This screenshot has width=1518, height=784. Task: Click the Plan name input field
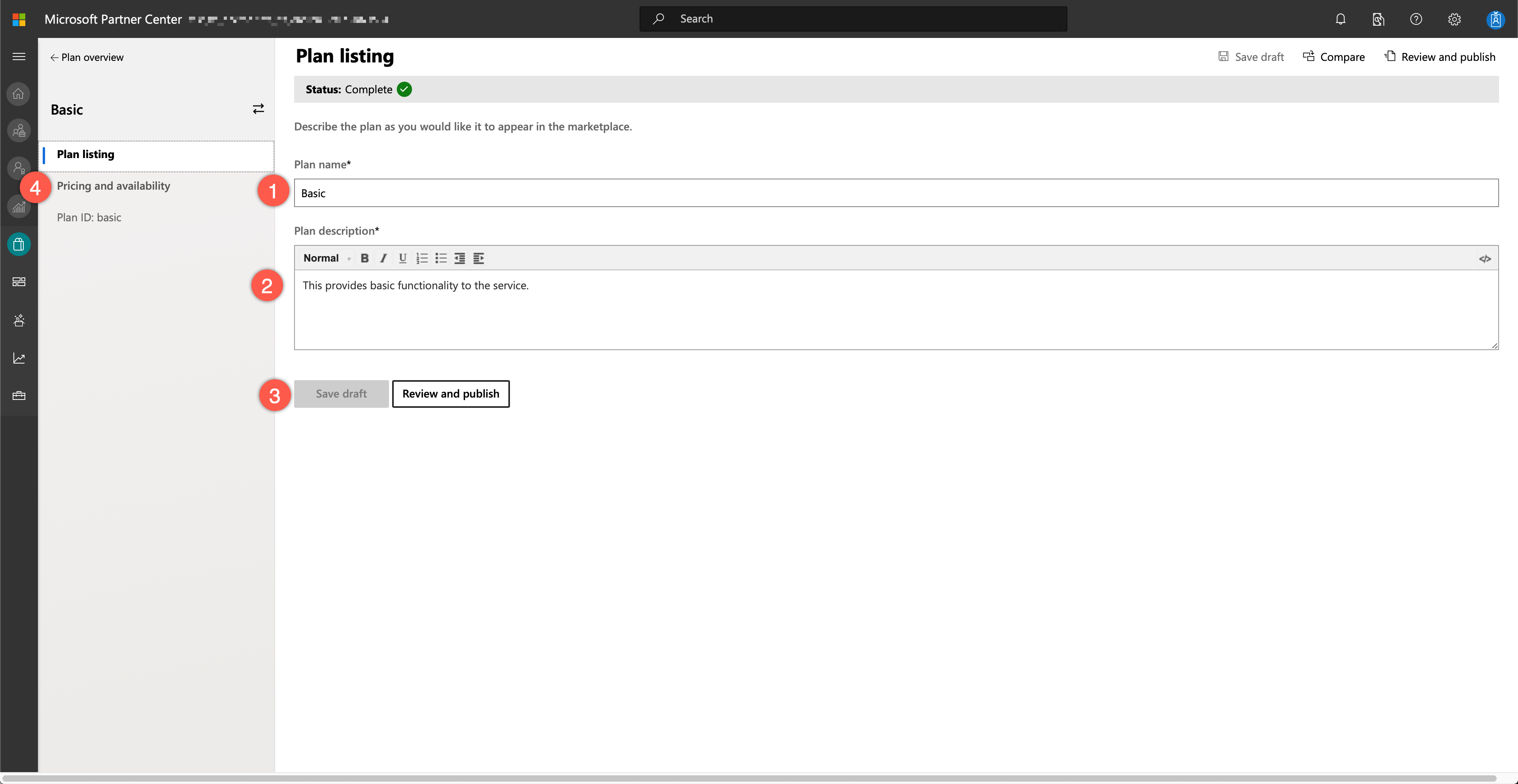896,193
